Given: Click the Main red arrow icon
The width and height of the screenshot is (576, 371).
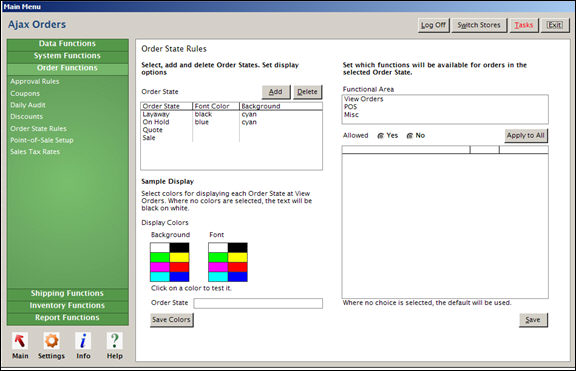Looking at the screenshot, I should click(x=20, y=341).
